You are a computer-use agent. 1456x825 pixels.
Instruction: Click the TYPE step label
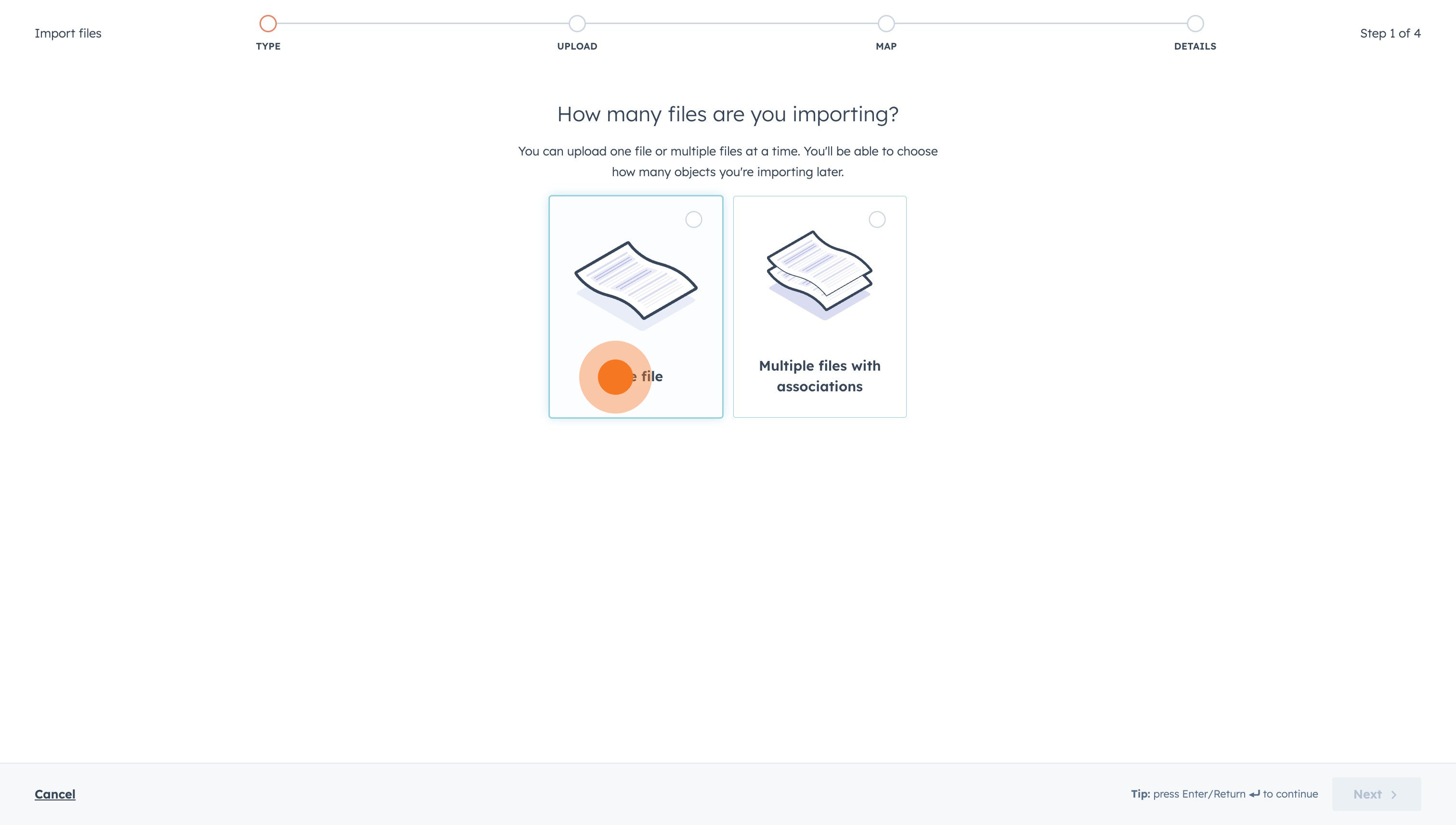point(268,47)
